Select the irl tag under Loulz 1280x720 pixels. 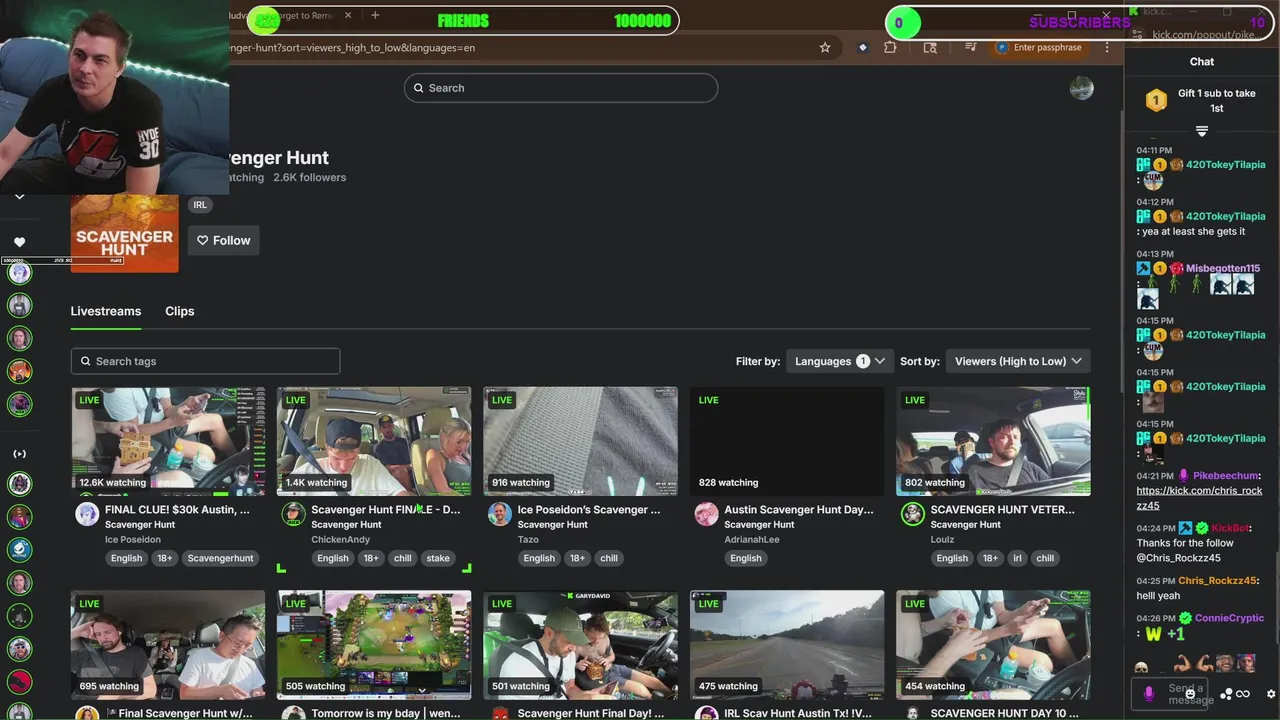coord(1017,558)
